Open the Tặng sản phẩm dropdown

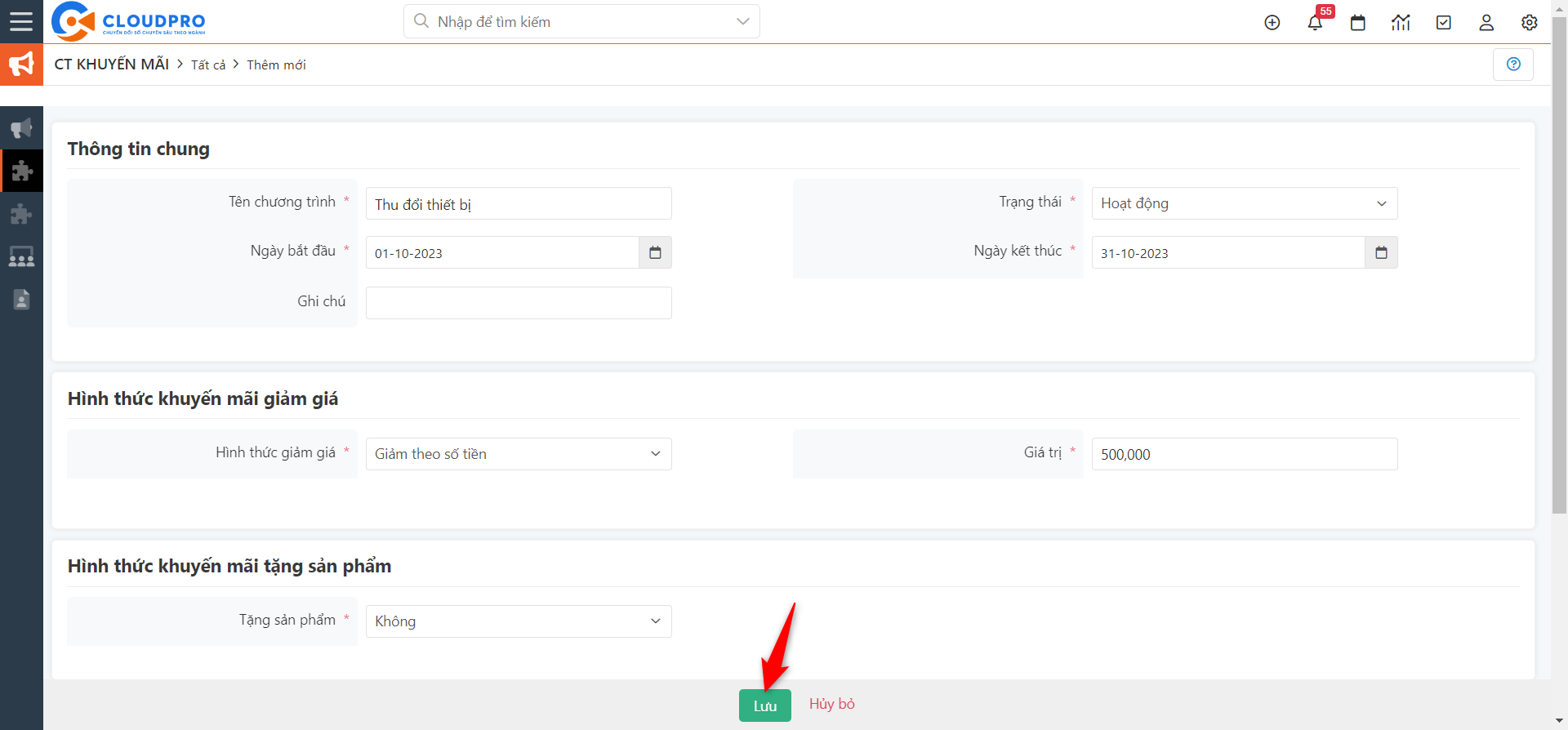[x=519, y=621]
